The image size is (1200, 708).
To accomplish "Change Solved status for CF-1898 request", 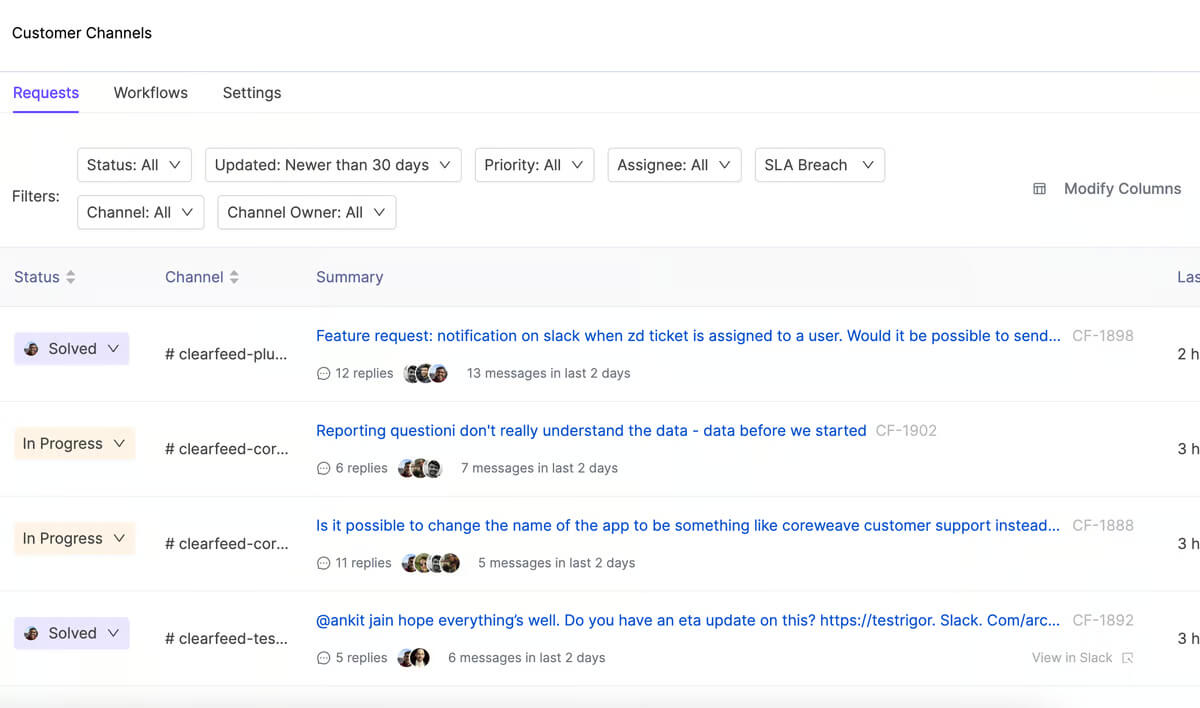I will (72, 349).
